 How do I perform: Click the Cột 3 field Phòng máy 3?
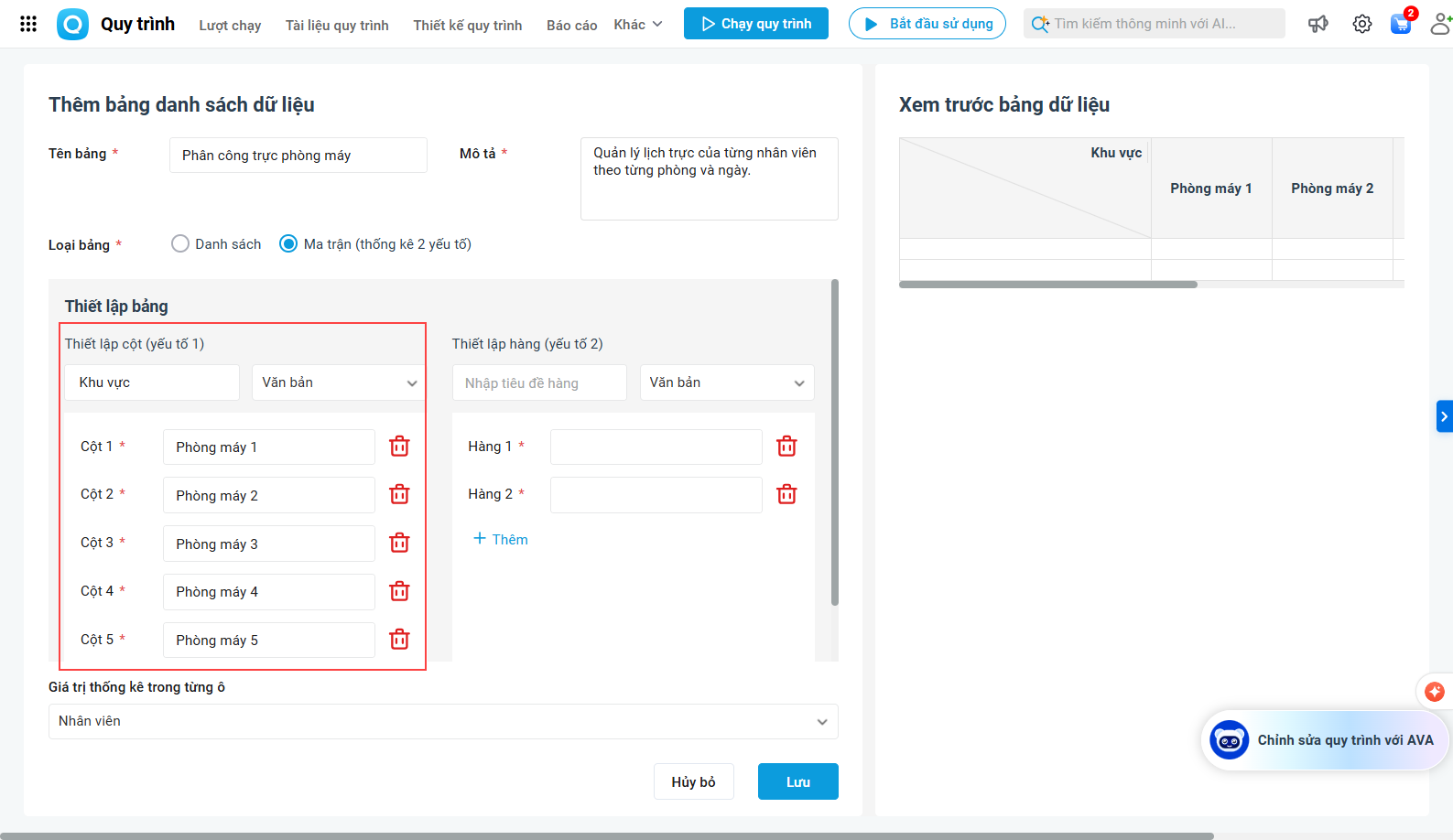tap(269, 544)
